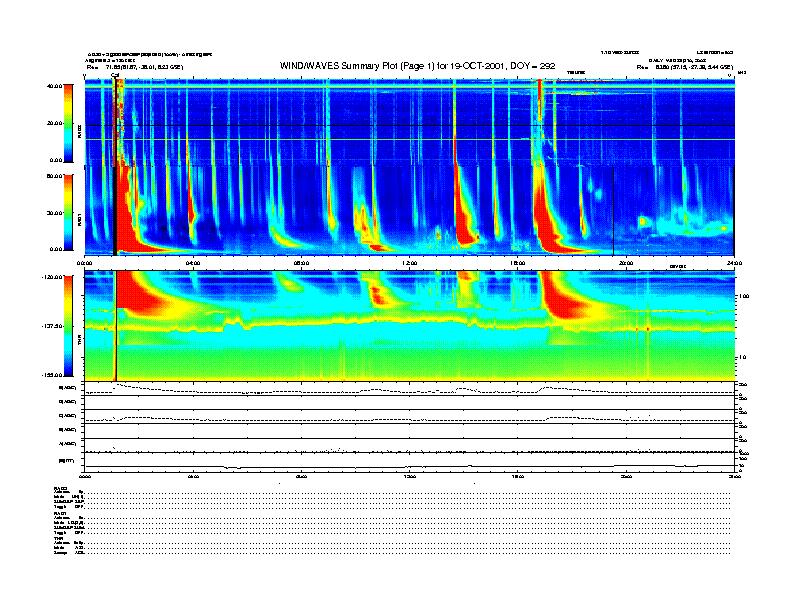Click the -155.00 label on TNR scale
This screenshot has width=792, height=612.
pos(52,375)
